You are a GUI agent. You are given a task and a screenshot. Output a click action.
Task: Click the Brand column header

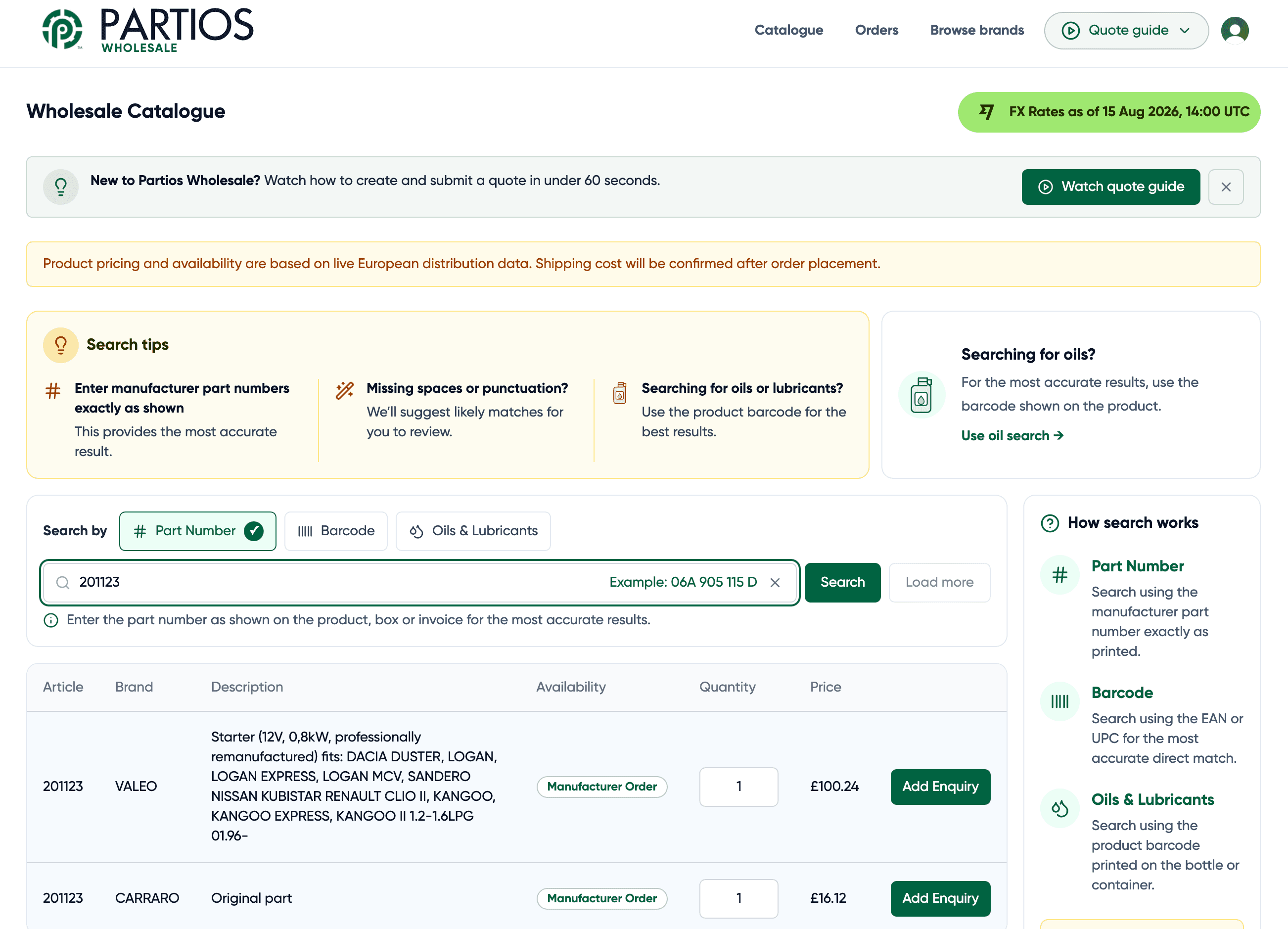coord(134,687)
